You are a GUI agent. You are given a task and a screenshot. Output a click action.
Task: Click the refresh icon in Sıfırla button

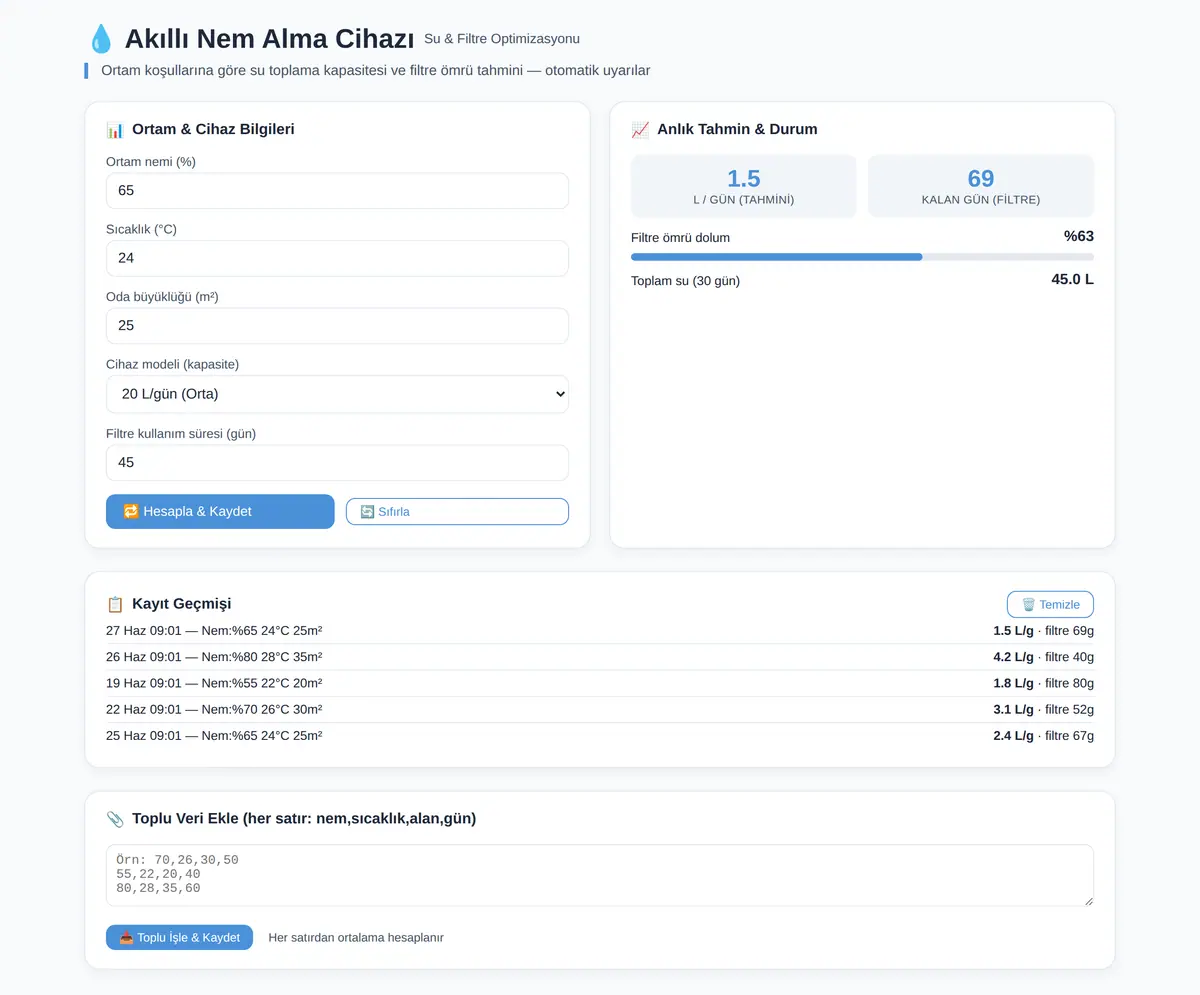[x=367, y=512]
